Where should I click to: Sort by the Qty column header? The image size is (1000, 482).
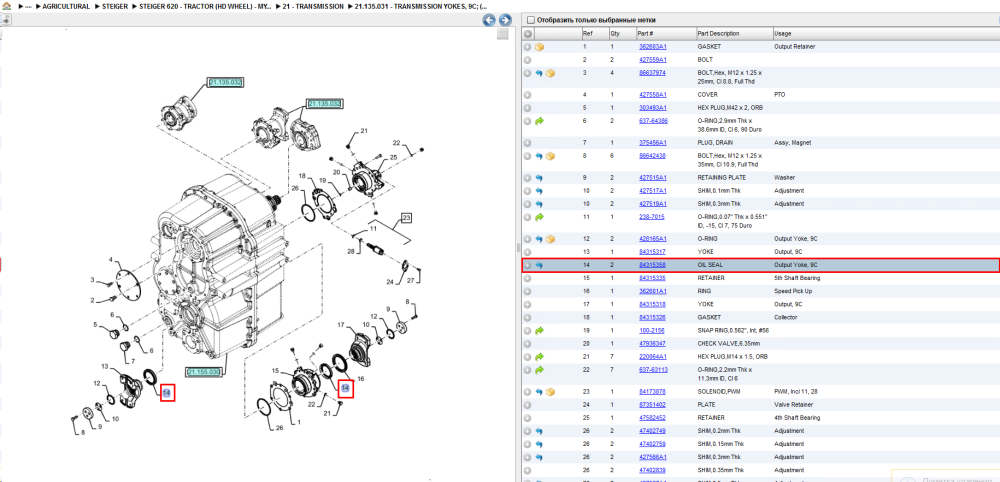[x=622, y=33]
